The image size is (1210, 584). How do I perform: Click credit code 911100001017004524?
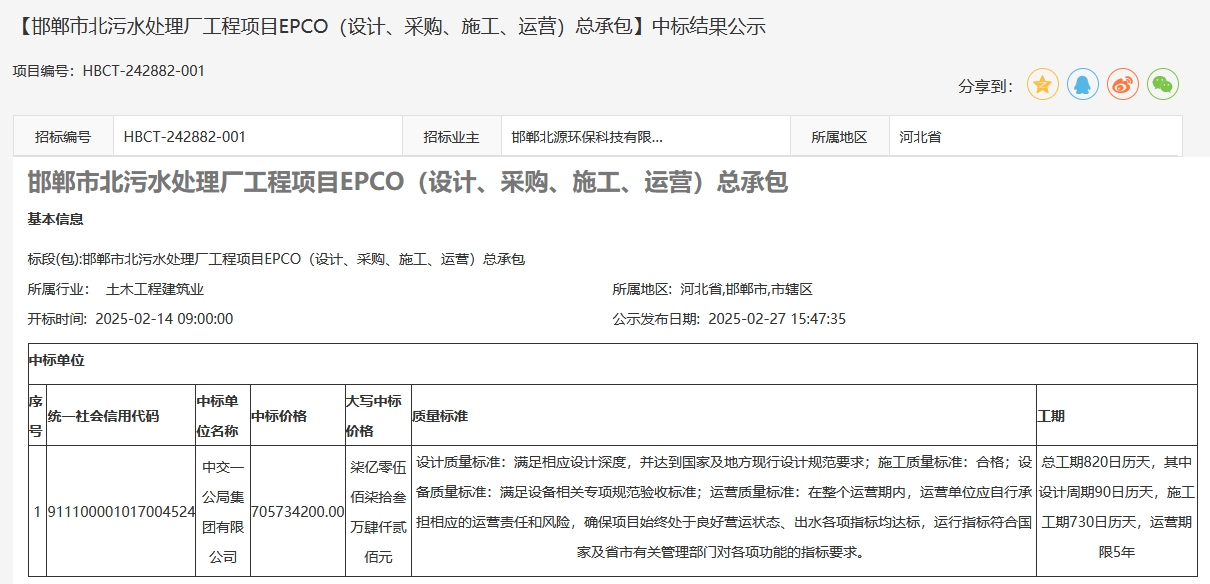121,511
